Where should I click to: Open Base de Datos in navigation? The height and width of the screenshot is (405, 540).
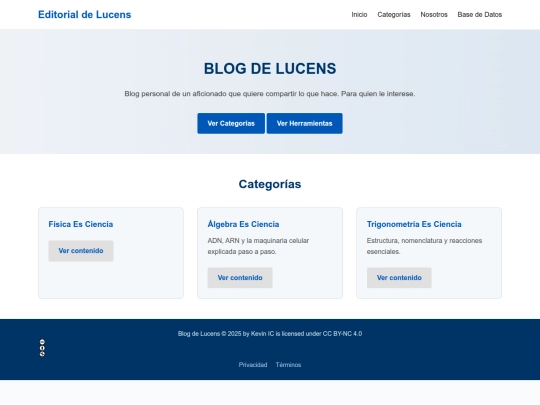click(480, 14)
